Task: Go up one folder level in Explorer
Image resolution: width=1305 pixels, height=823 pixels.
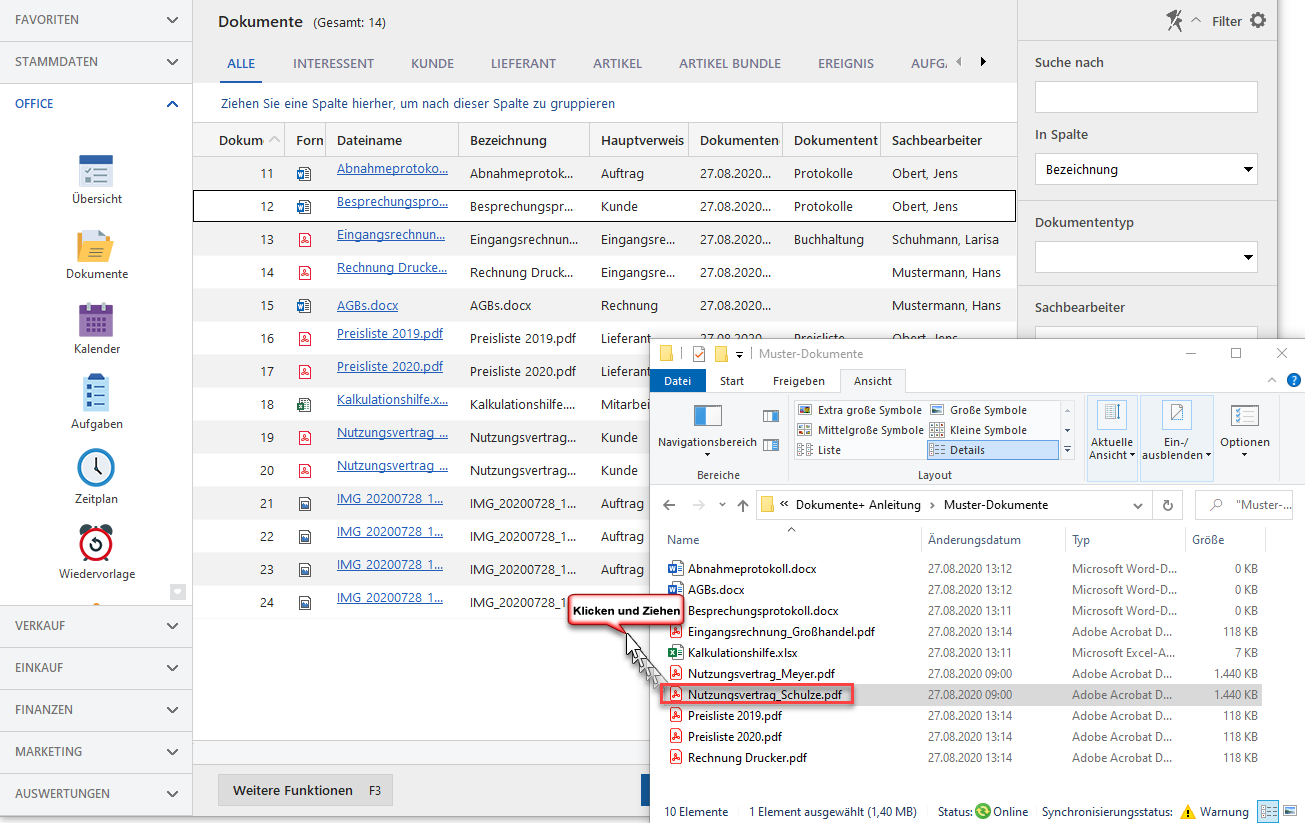Action: (742, 505)
